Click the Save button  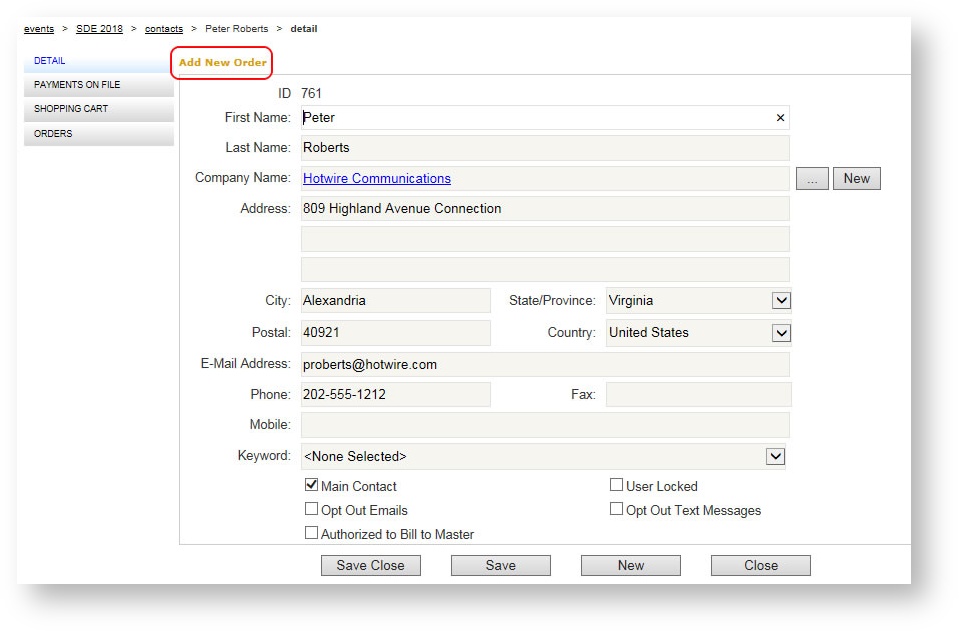pyautogui.click(x=500, y=566)
